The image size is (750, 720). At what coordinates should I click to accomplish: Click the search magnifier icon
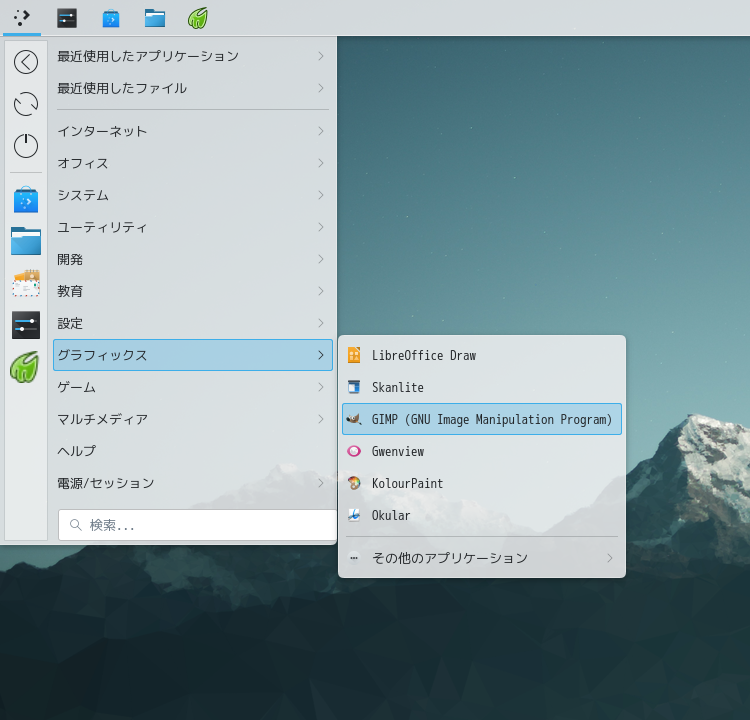pos(76,525)
